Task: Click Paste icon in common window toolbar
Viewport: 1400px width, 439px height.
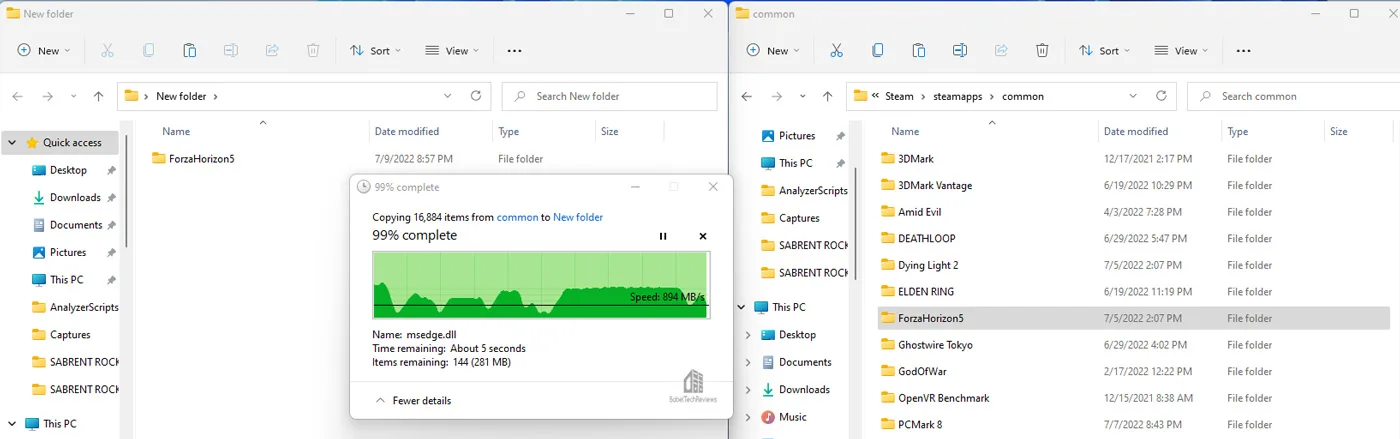Action: pyautogui.click(x=918, y=50)
